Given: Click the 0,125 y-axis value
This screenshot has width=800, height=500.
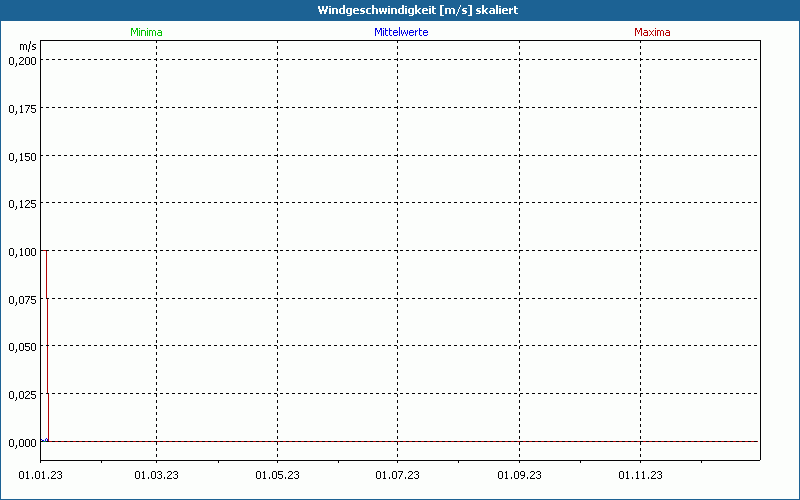Looking at the screenshot, I should click(22, 204).
